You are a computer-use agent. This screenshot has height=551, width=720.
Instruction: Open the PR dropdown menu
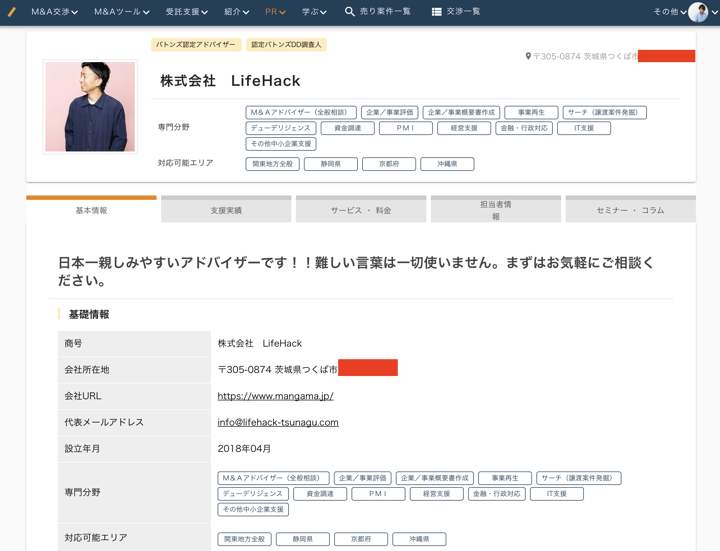[x=275, y=12]
